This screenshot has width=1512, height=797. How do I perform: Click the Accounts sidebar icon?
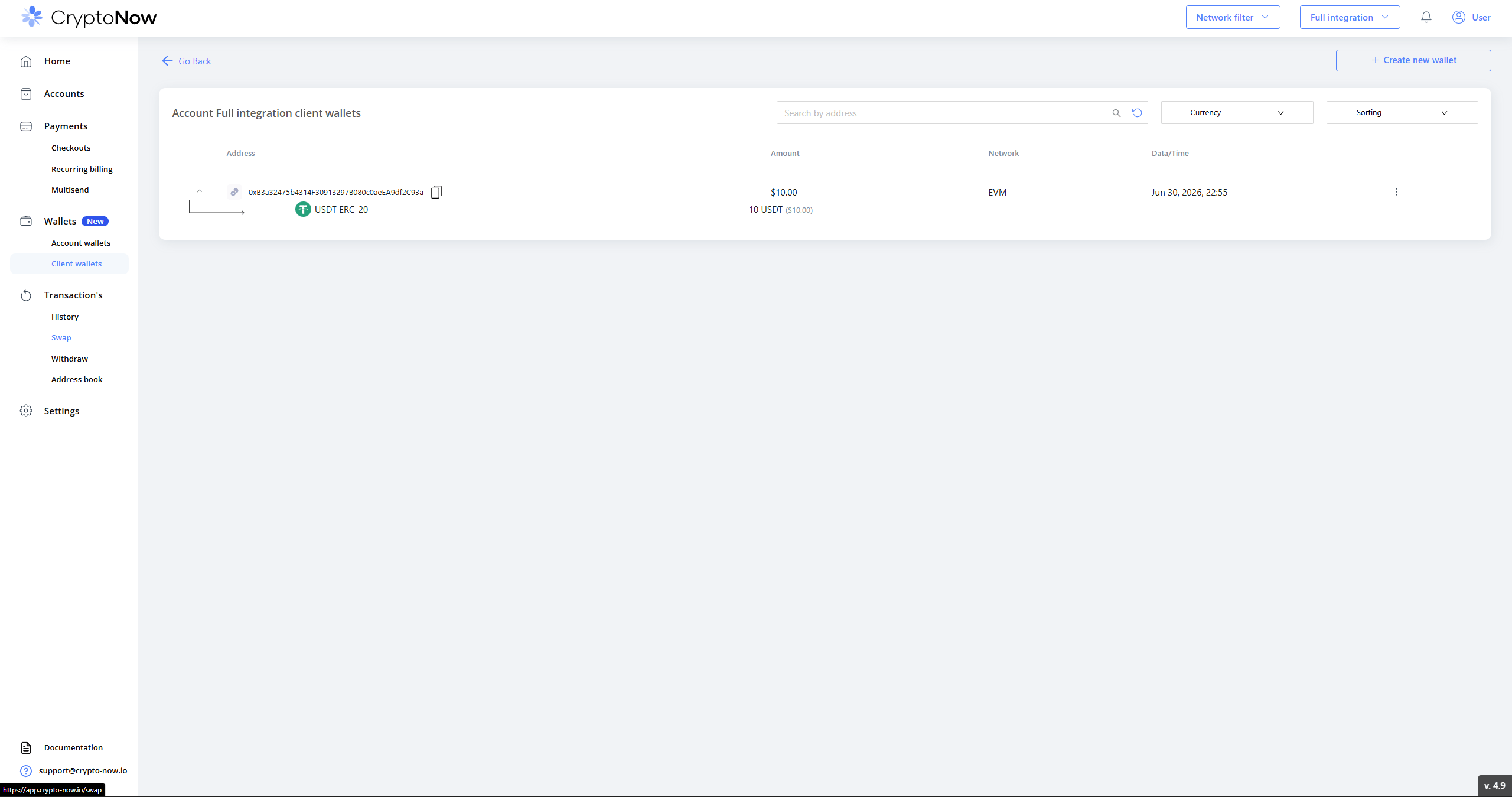coord(26,94)
